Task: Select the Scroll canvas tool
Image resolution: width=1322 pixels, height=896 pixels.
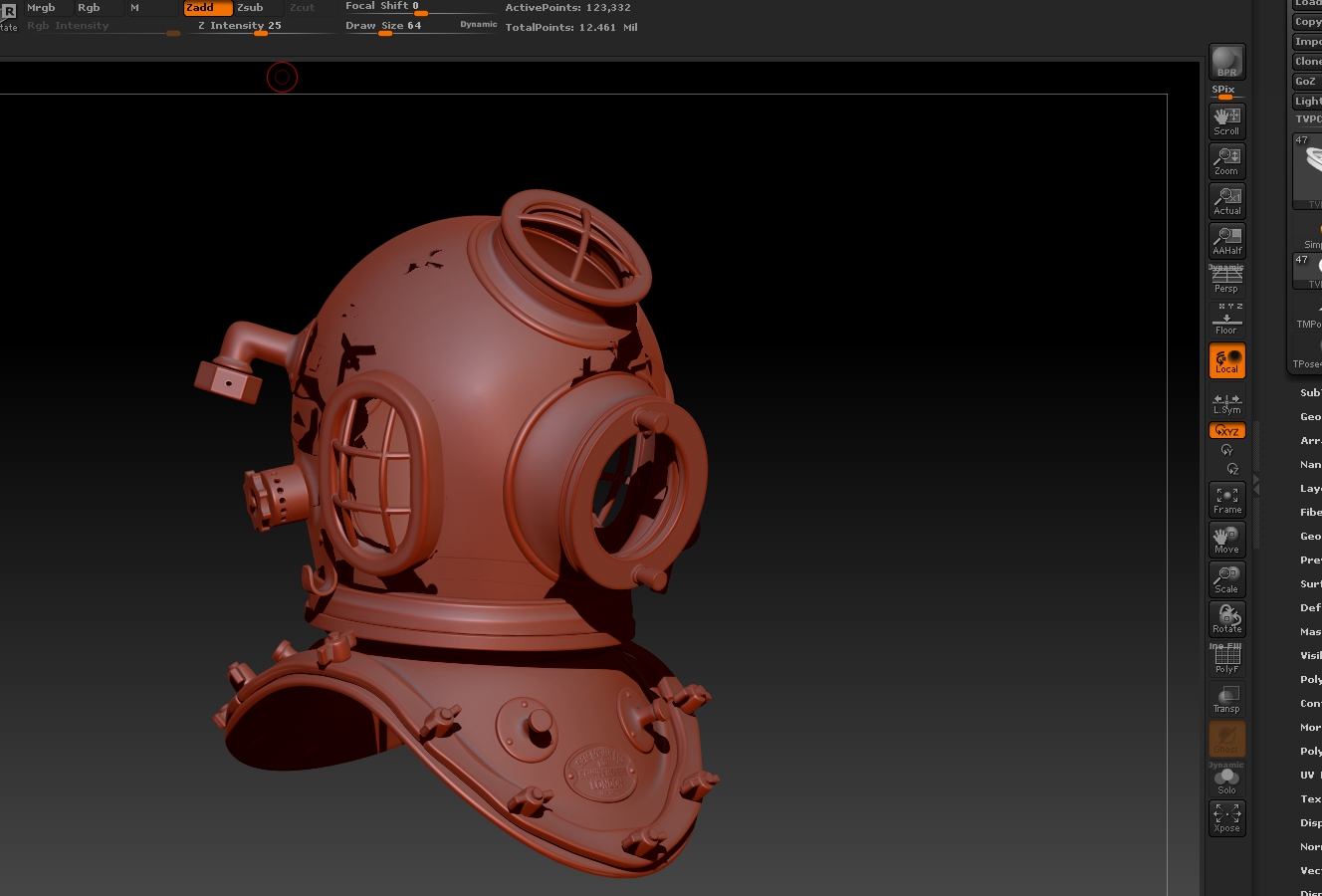Action: (x=1226, y=121)
